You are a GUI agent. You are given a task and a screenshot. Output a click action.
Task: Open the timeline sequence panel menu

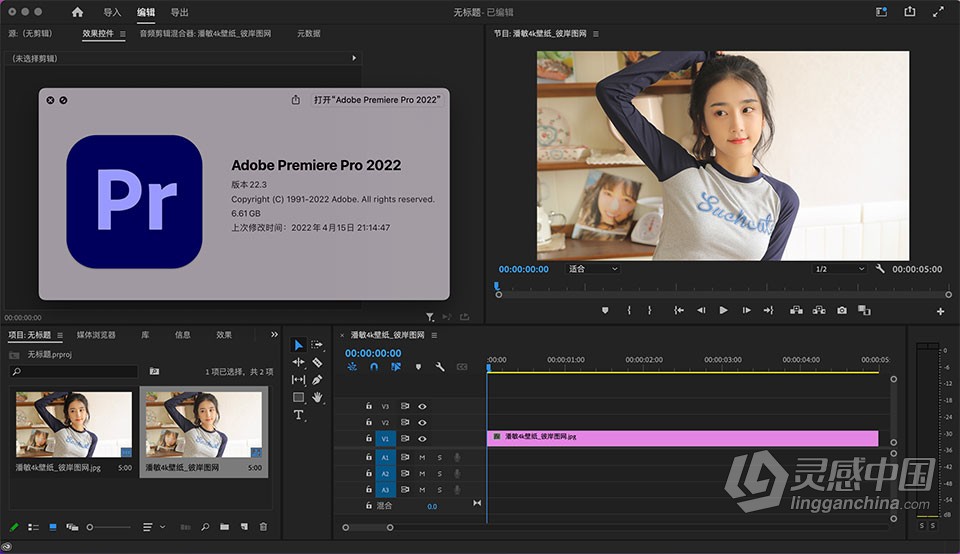pos(434,335)
